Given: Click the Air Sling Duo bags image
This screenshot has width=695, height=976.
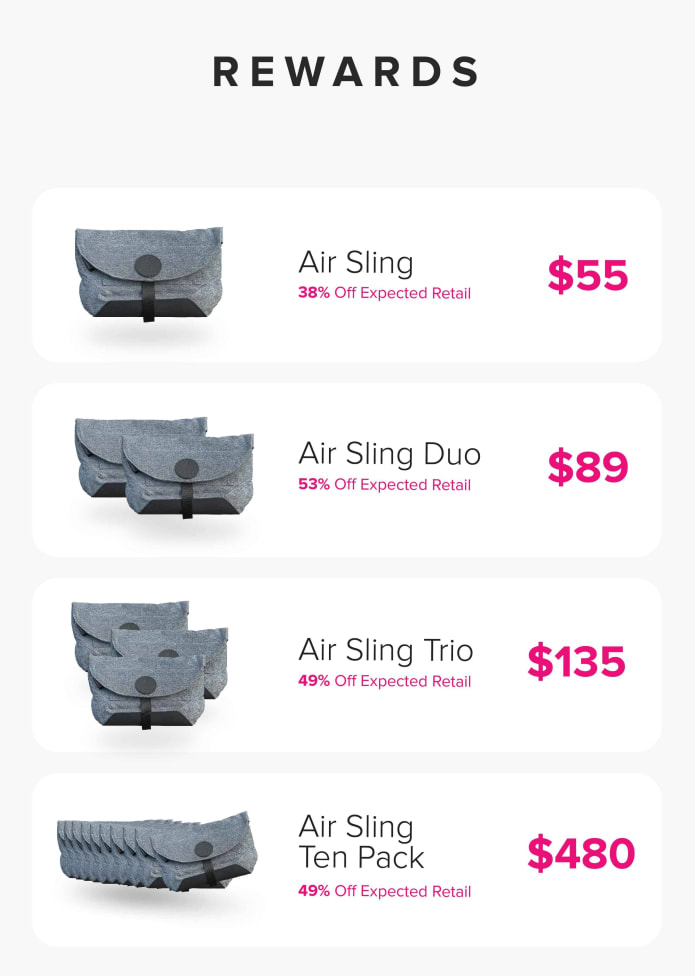Looking at the screenshot, I should click(164, 467).
